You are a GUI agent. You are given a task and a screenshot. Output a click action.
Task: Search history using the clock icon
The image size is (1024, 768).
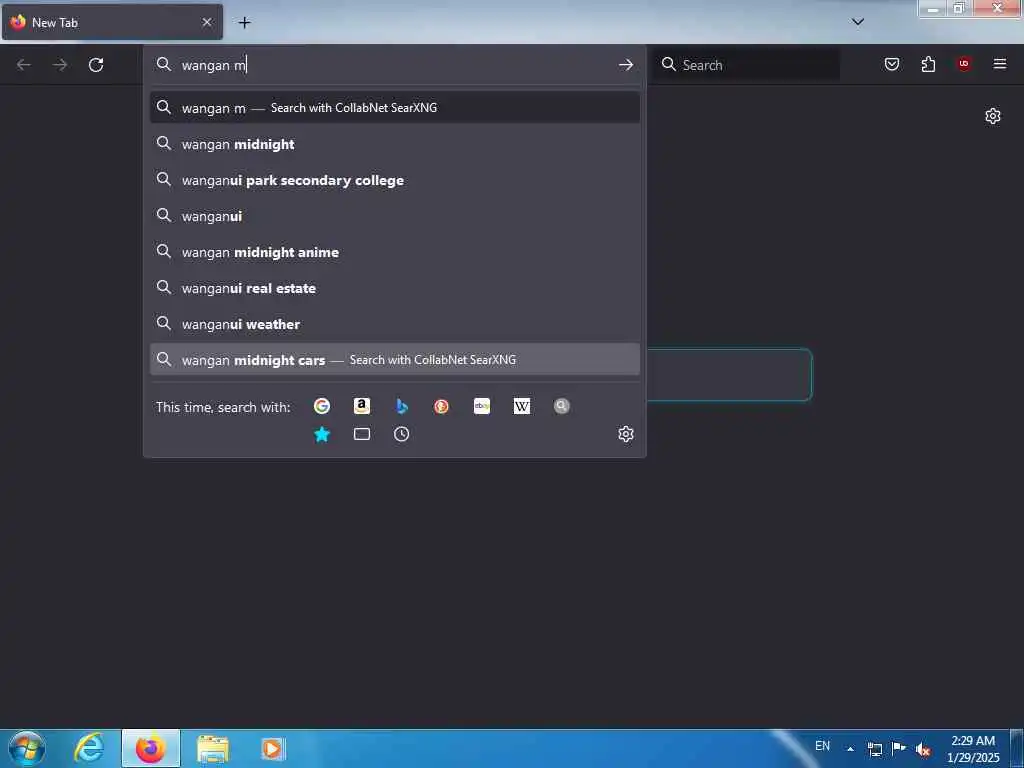tap(402, 434)
